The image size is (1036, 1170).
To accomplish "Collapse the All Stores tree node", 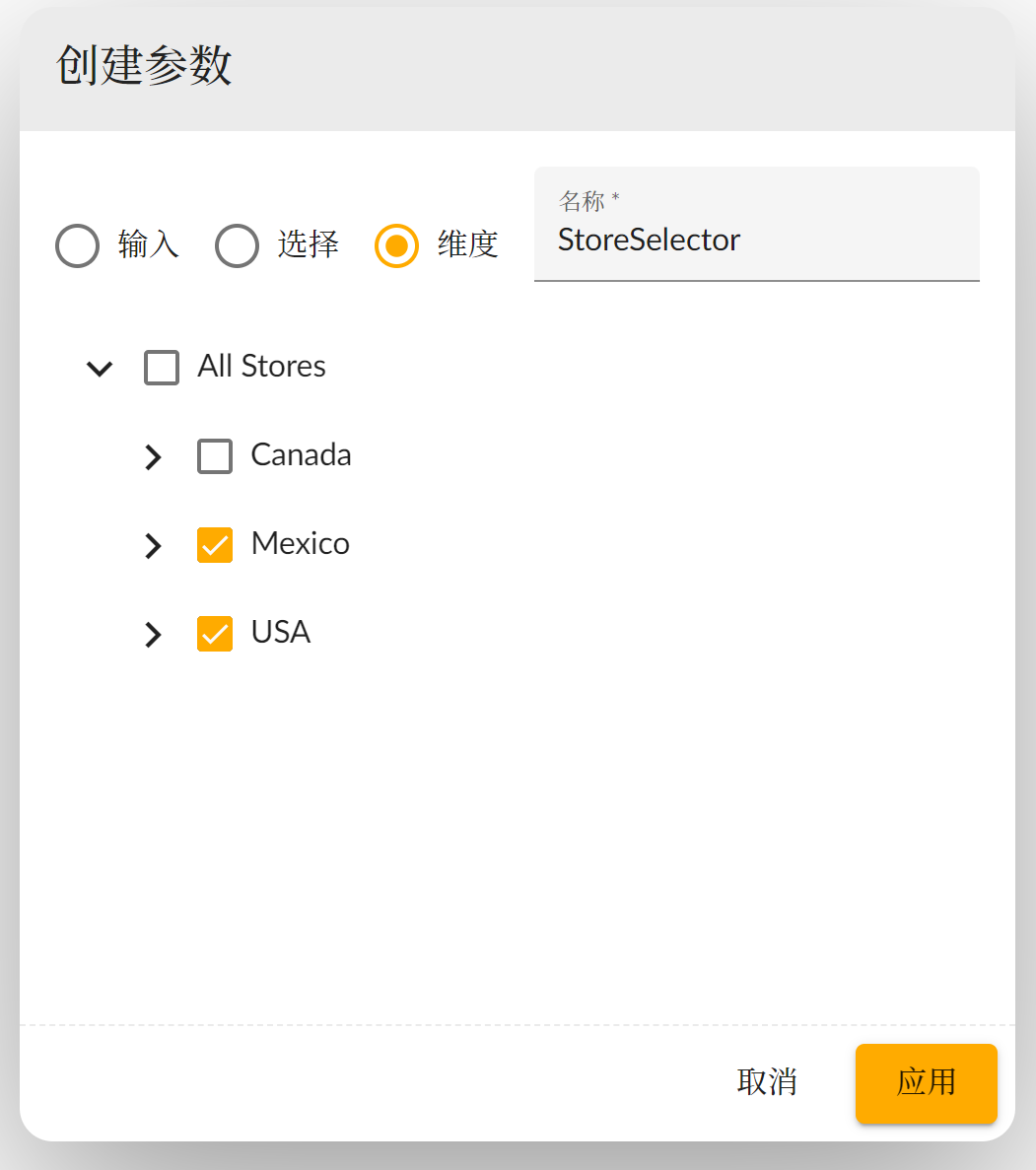I will [100, 369].
